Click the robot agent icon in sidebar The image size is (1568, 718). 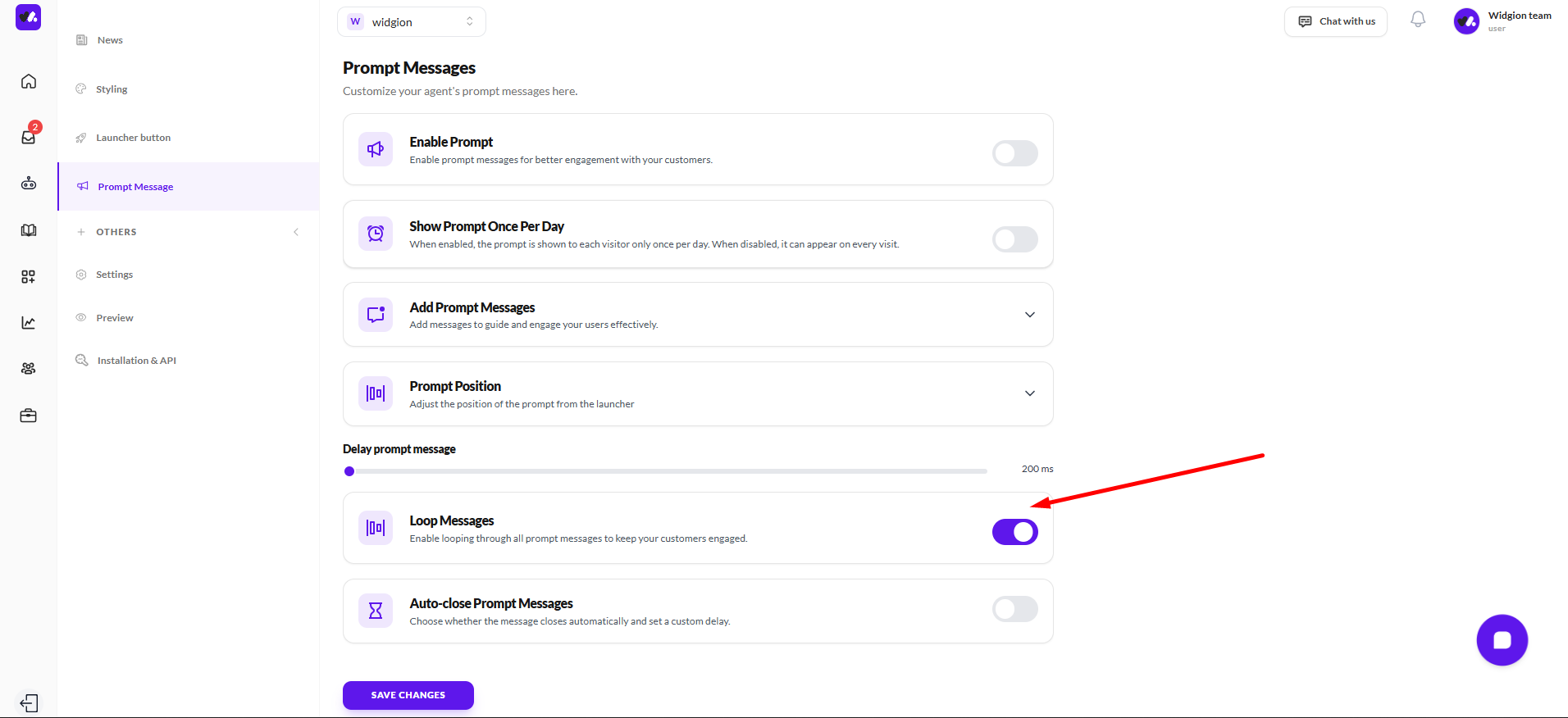pyautogui.click(x=29, y=184)
